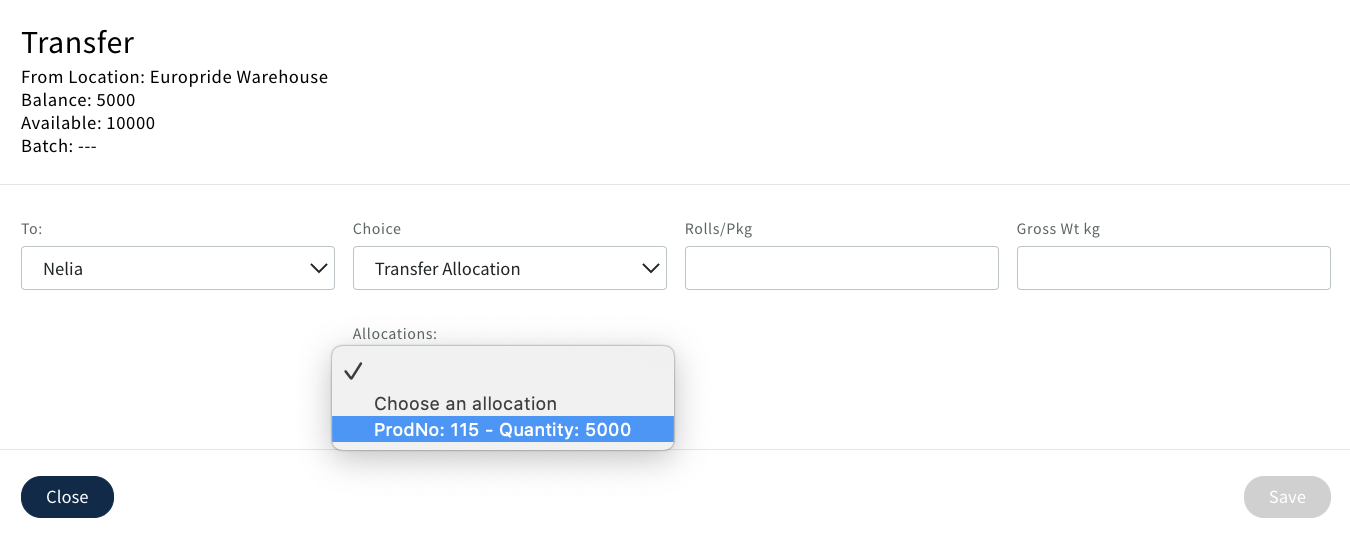
Task: Click the checkmark icon in the allocations list
Action: pyautogui.click(x=352, y=372)
